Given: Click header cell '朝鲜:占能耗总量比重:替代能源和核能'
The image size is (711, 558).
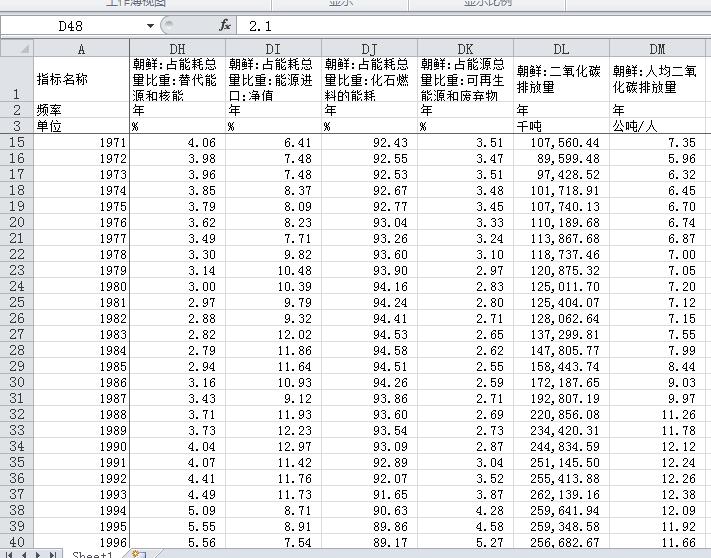Looking at the screenshot, I should (x=177, y=79).
